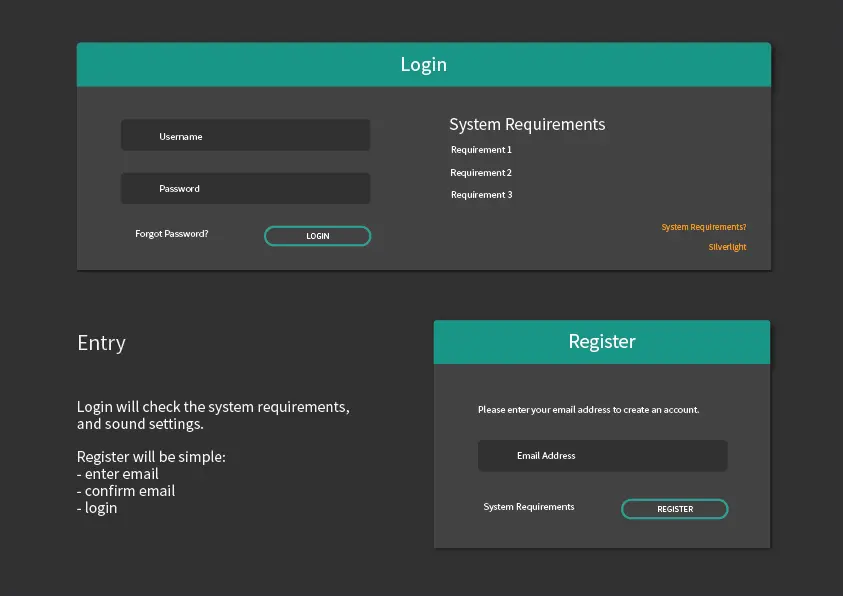Viewport: 843px width, 596px height.
Task: Click the LOGIN button
Action: pos(317,236)
